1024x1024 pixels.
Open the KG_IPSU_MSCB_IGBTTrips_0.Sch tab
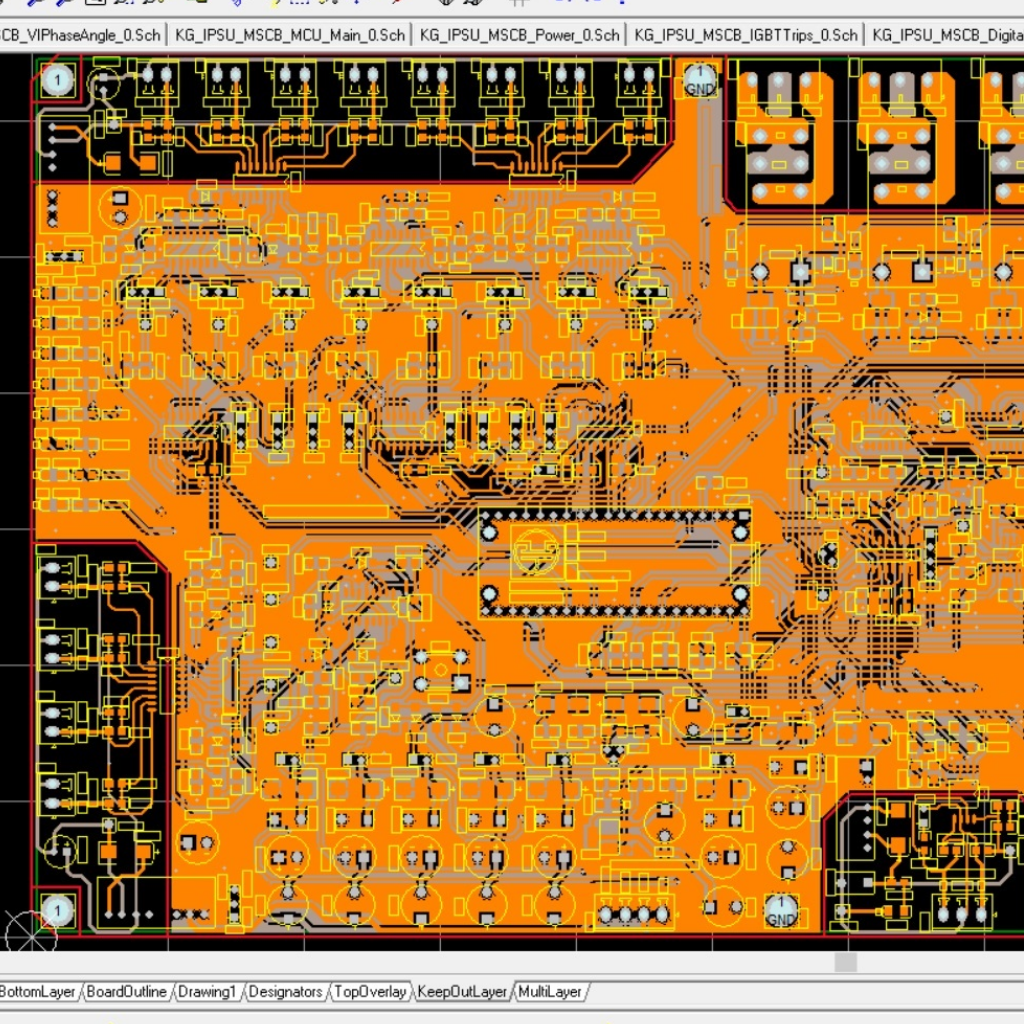tap(745, 33)
